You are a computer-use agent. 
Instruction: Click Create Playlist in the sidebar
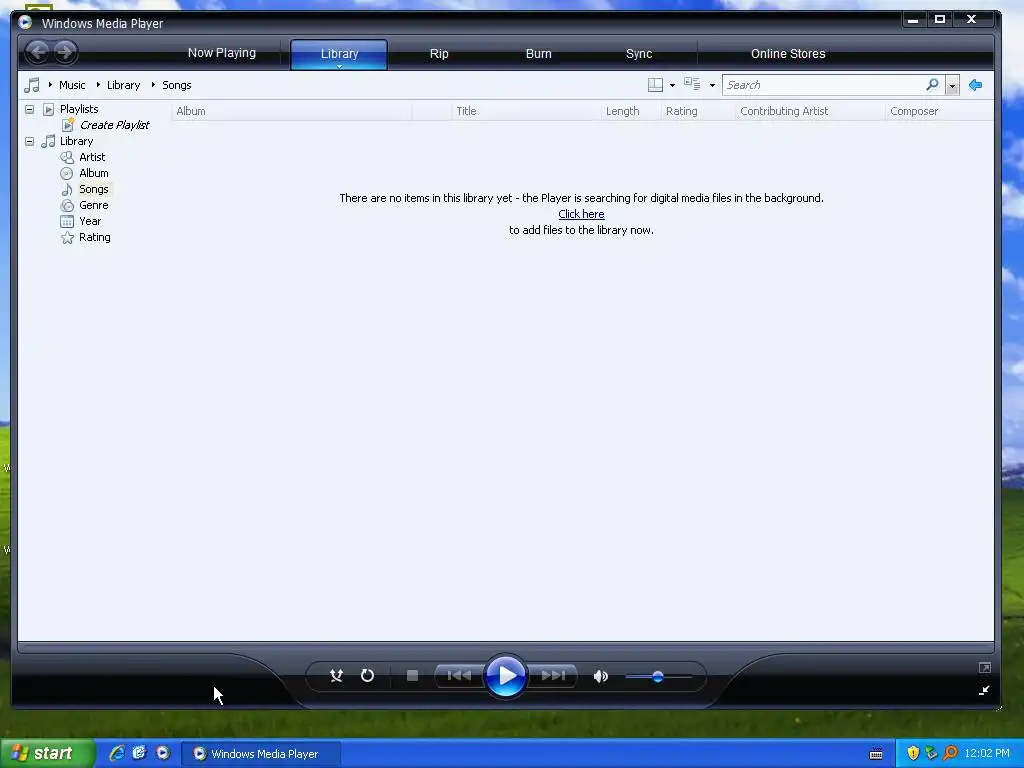[114, 125]
